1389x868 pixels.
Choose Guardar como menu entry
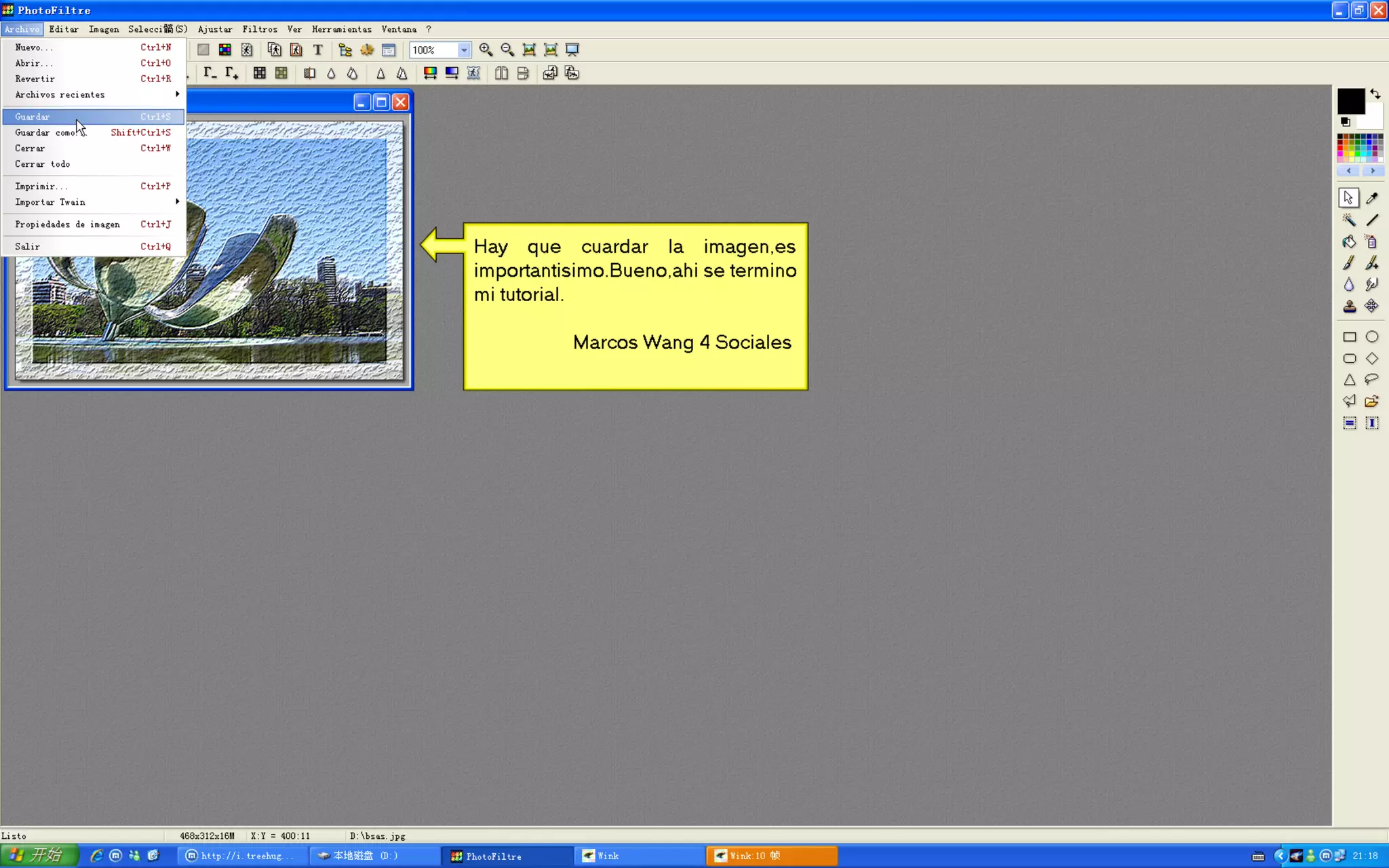pos(94,133)
